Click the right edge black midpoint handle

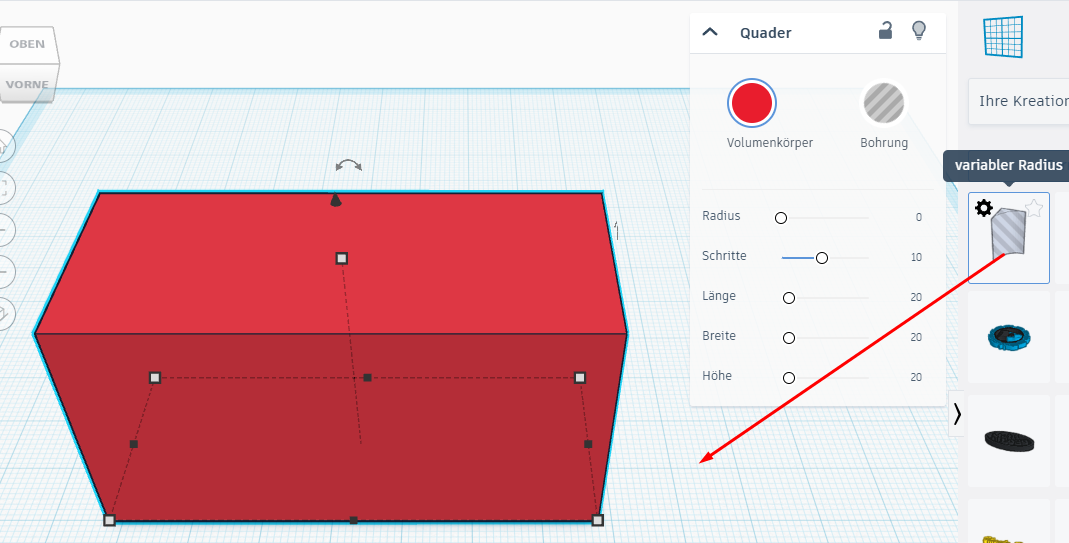pyautogui.click(x=588, y=444)
